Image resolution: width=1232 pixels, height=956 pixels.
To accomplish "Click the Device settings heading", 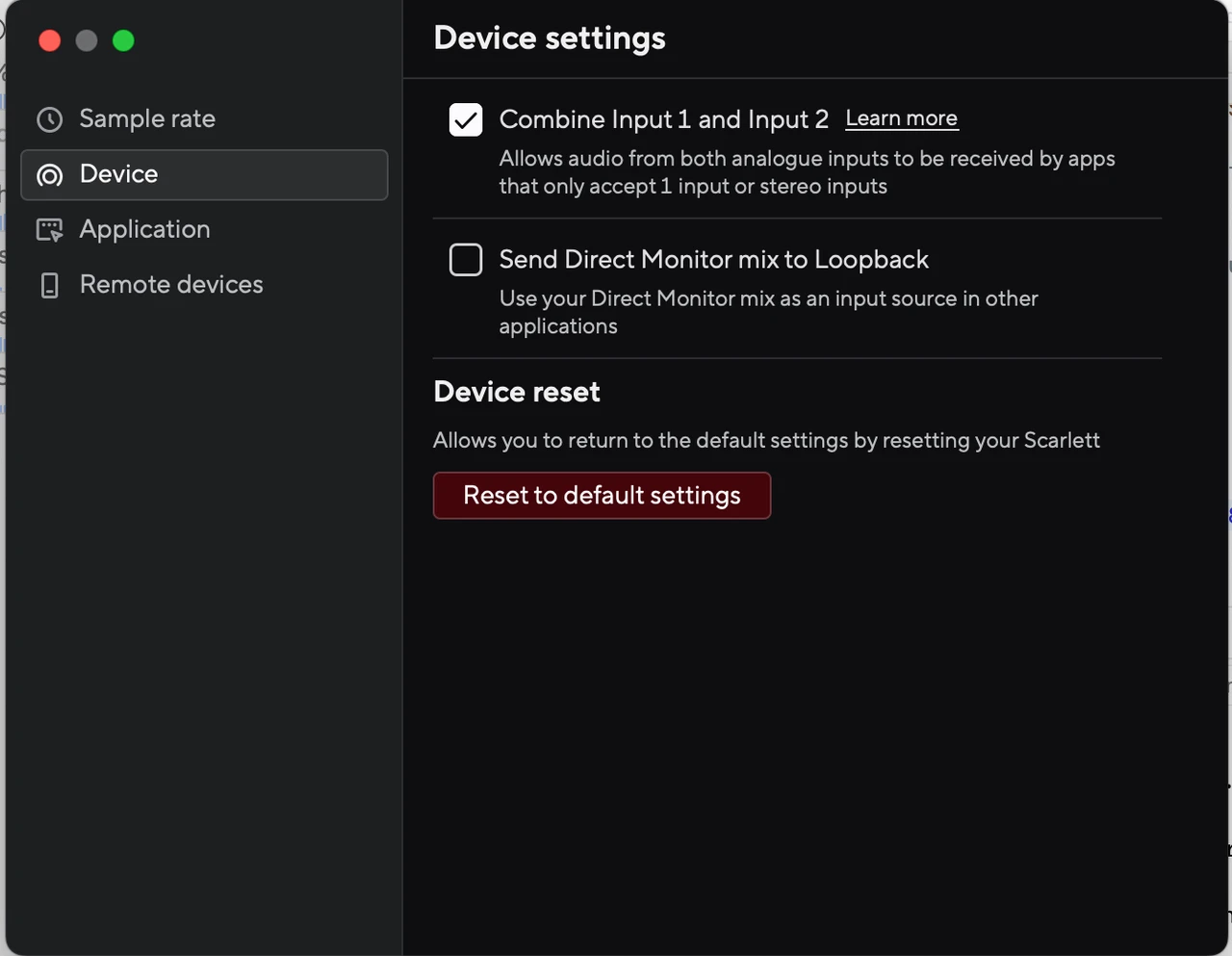I will pyautogui.click(x=550, y=38).
